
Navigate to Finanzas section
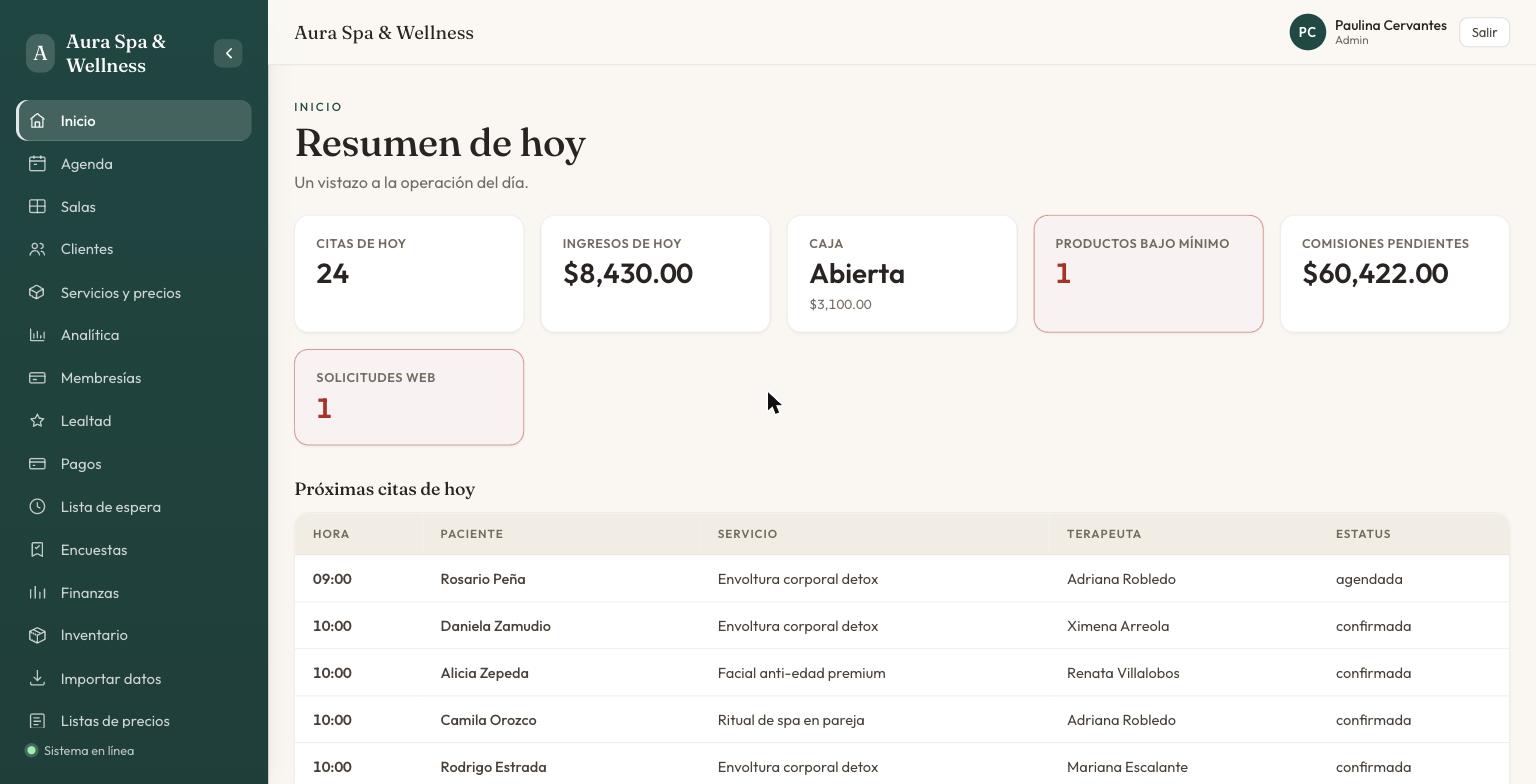[134, 593]
